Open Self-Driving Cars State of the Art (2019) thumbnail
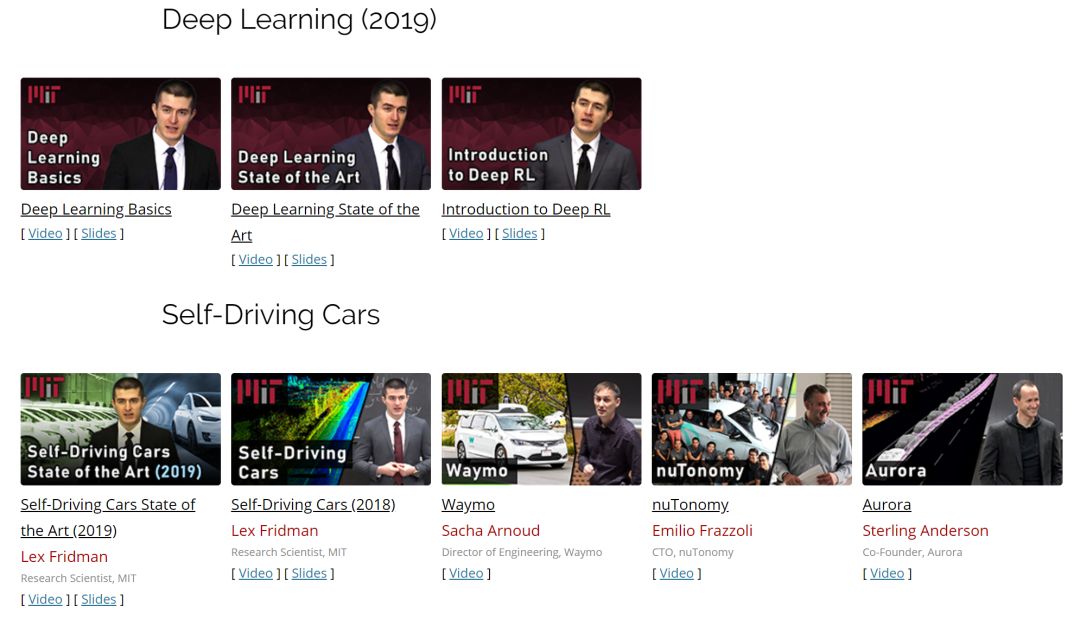 click(x=121, y=429)
